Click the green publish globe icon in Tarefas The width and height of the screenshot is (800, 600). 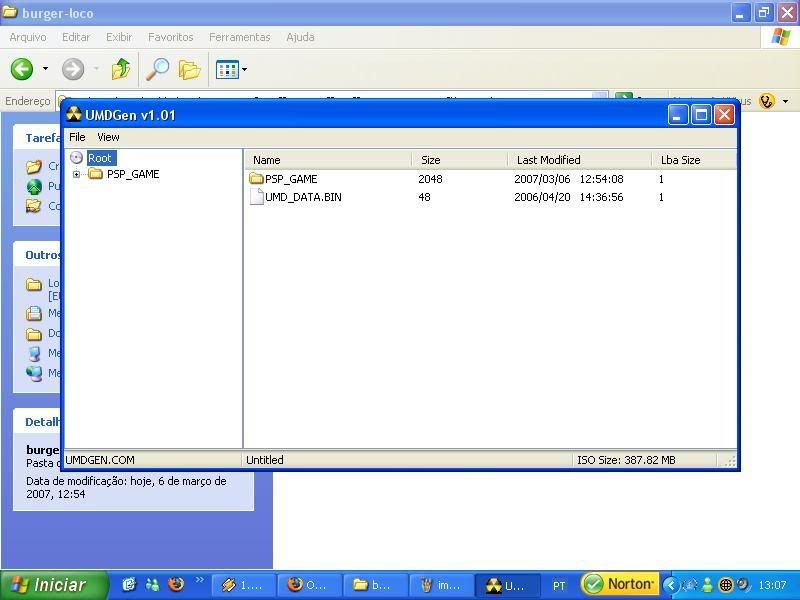34,187
